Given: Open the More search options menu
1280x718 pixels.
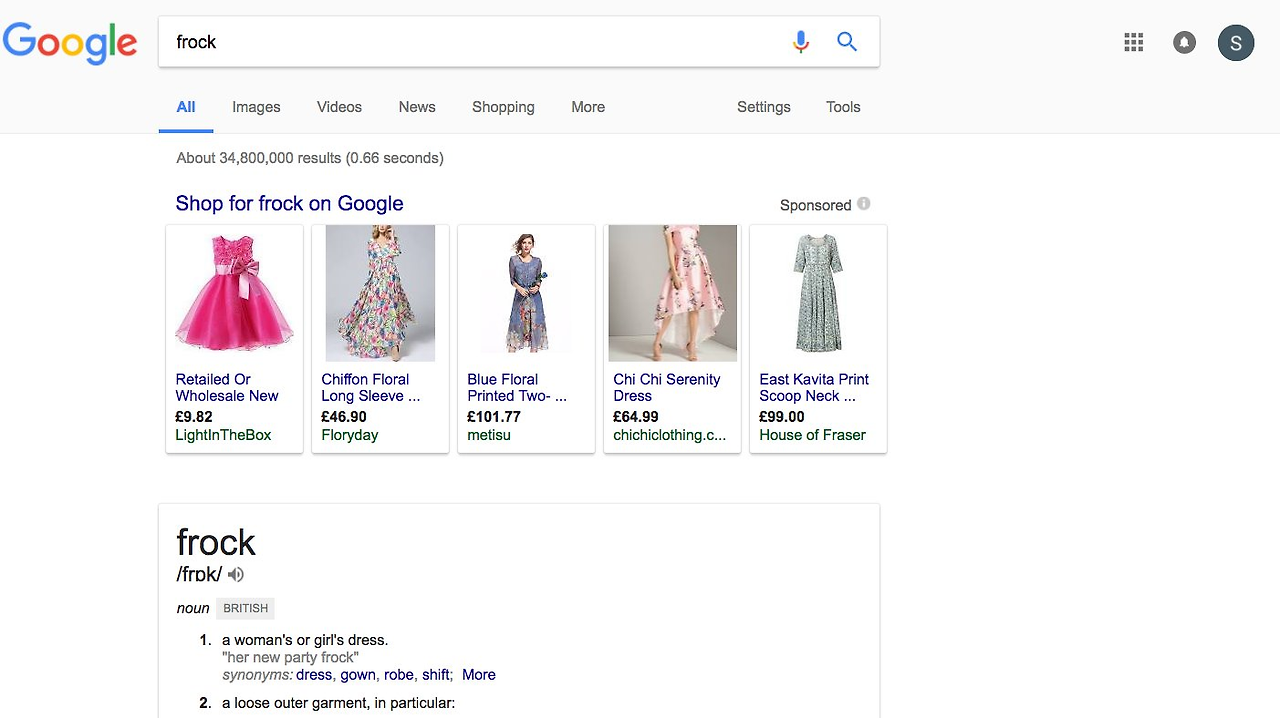Looking at the screenshot, I should point(588,107).
